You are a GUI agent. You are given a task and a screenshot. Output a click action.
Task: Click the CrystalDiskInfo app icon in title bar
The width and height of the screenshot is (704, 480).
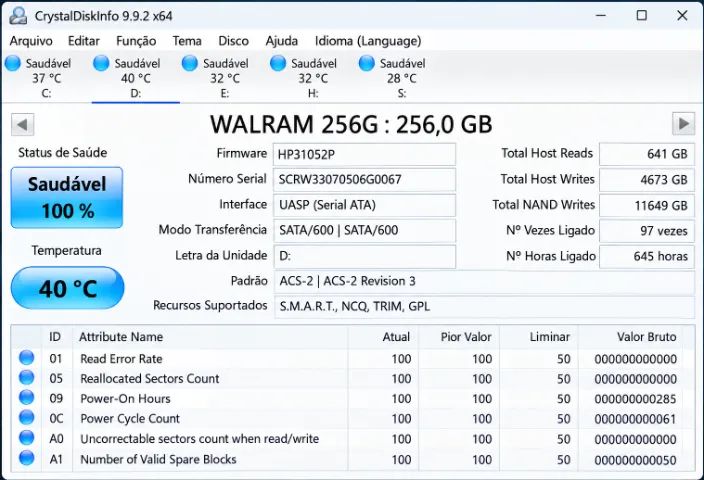coord(18,16)
